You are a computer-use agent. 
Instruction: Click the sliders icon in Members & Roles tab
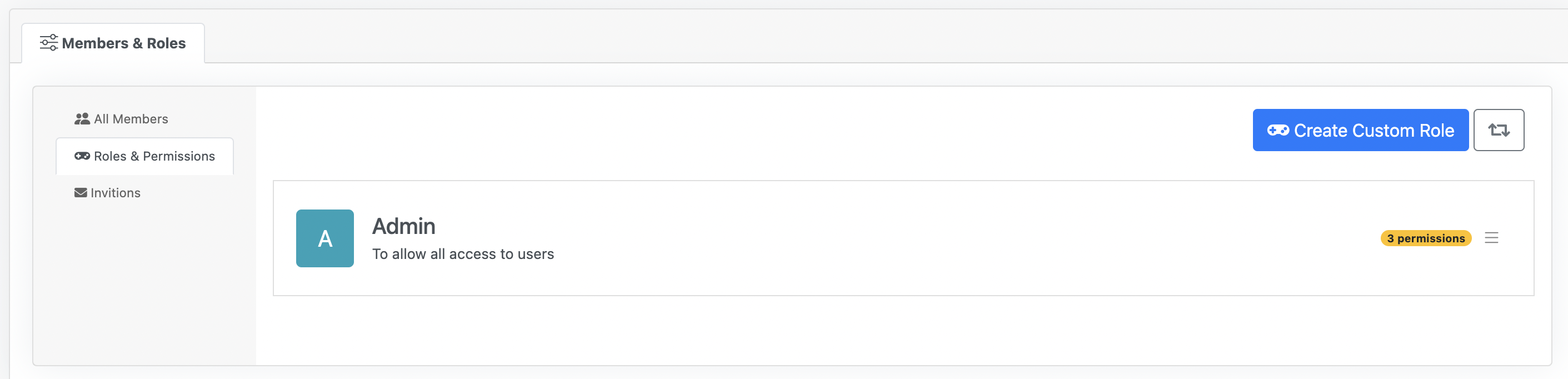[49, 43]
